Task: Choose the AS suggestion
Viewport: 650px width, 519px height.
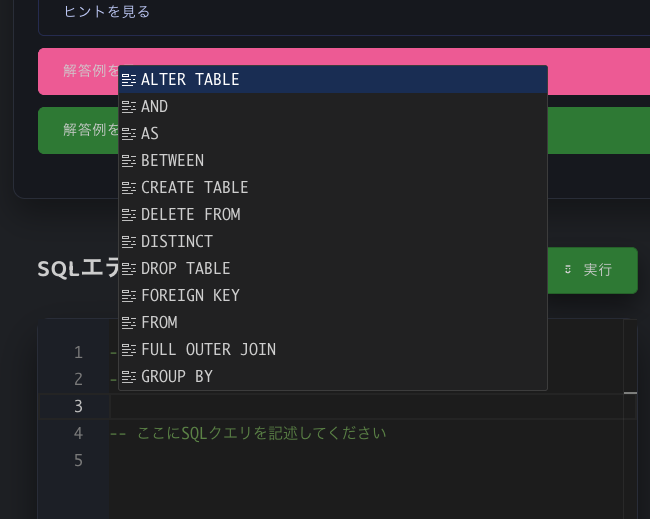Action: coord(150,133)
